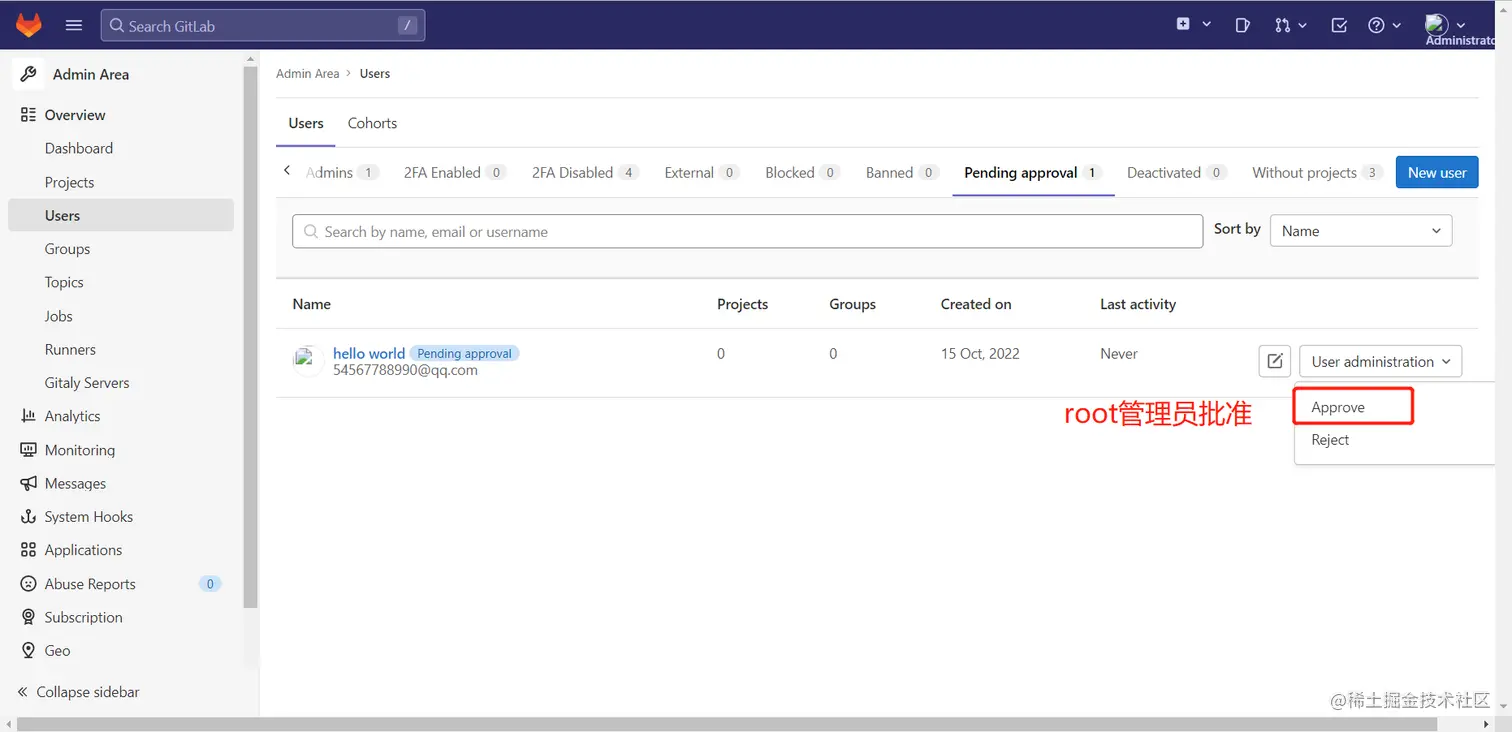
Task: Open the Pending approval filter tab
Action: click(x=1033, y=172)
